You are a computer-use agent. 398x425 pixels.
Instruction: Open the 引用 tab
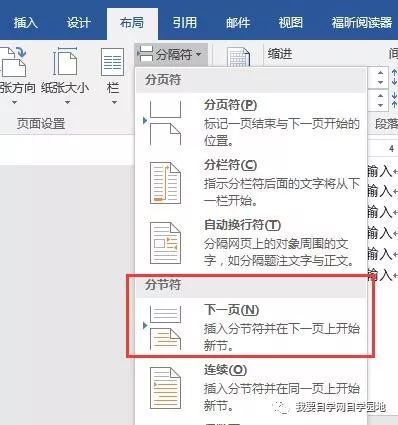click(x=185, y=23)
